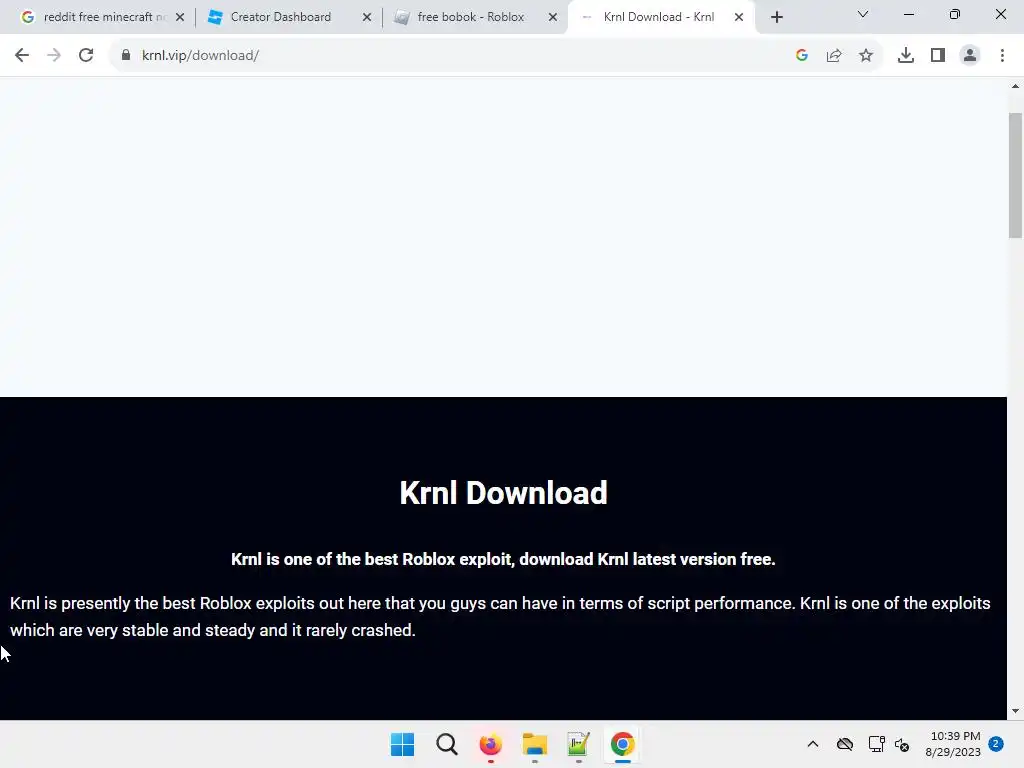This screenshot has width=1024, height=768.
Task: Select the Krnl Download - Krnl tab
Action: point(658,17)
